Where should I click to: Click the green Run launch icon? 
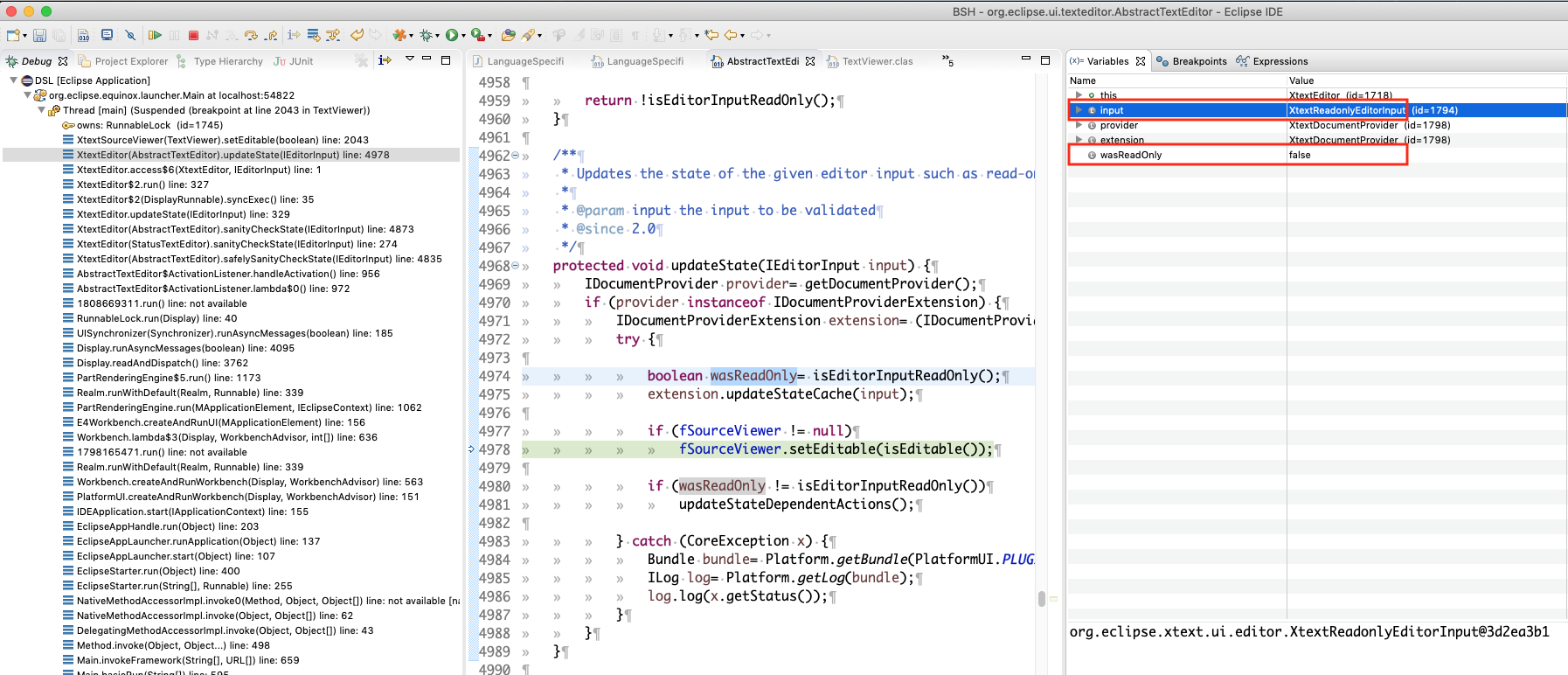tap(452, 35)
